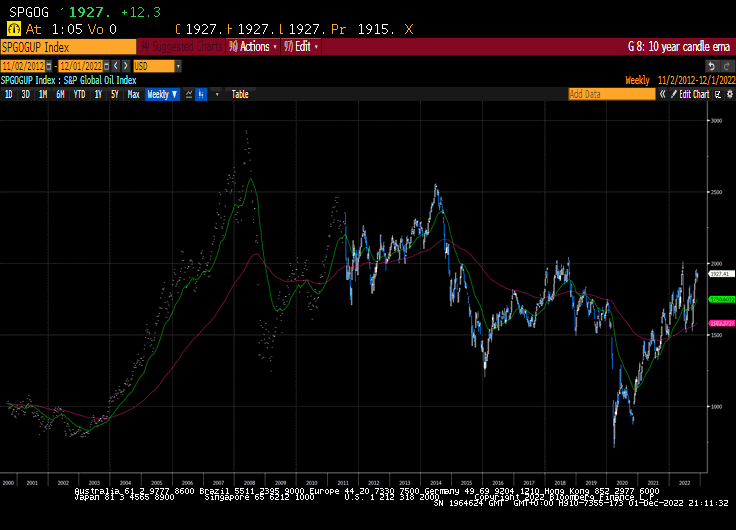
Task: Select the 1M range
Action: [x=43, y=94]
